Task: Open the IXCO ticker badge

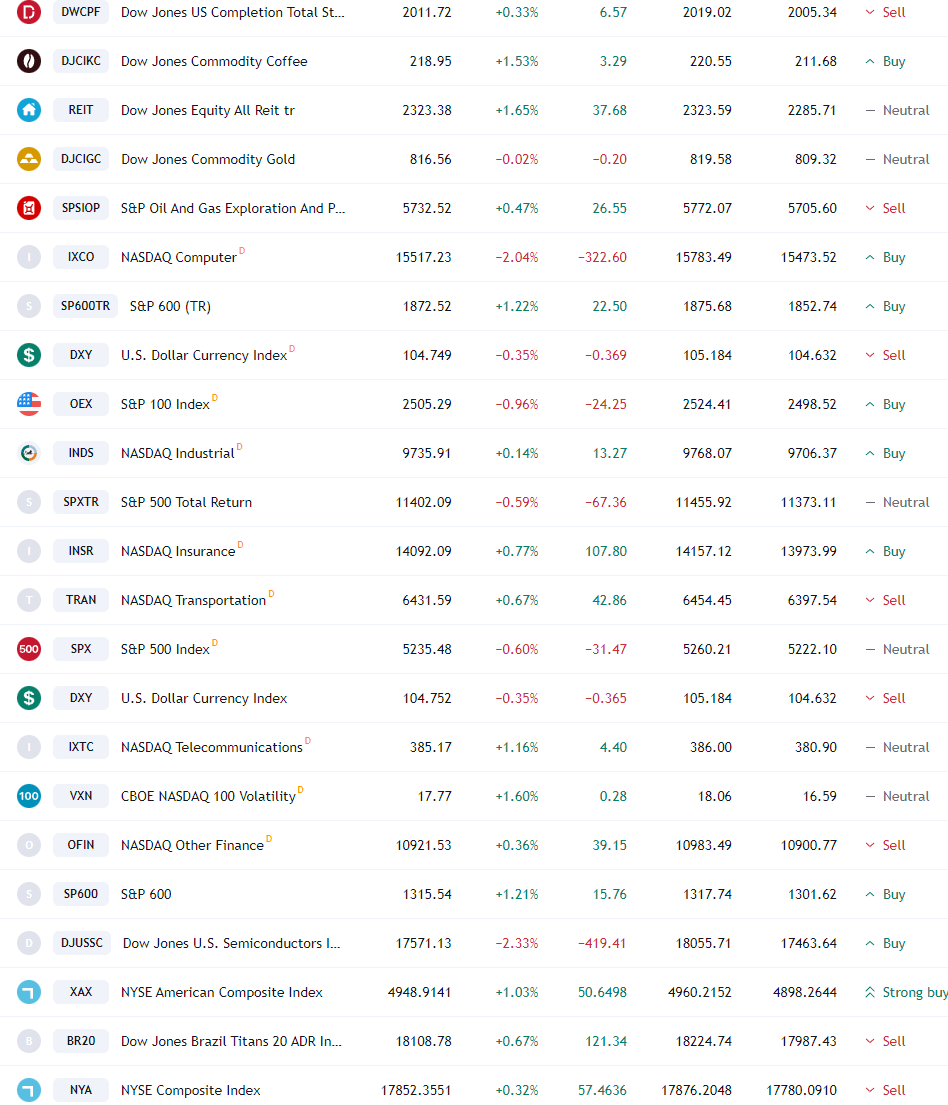Action: click(x=81, y=257)
